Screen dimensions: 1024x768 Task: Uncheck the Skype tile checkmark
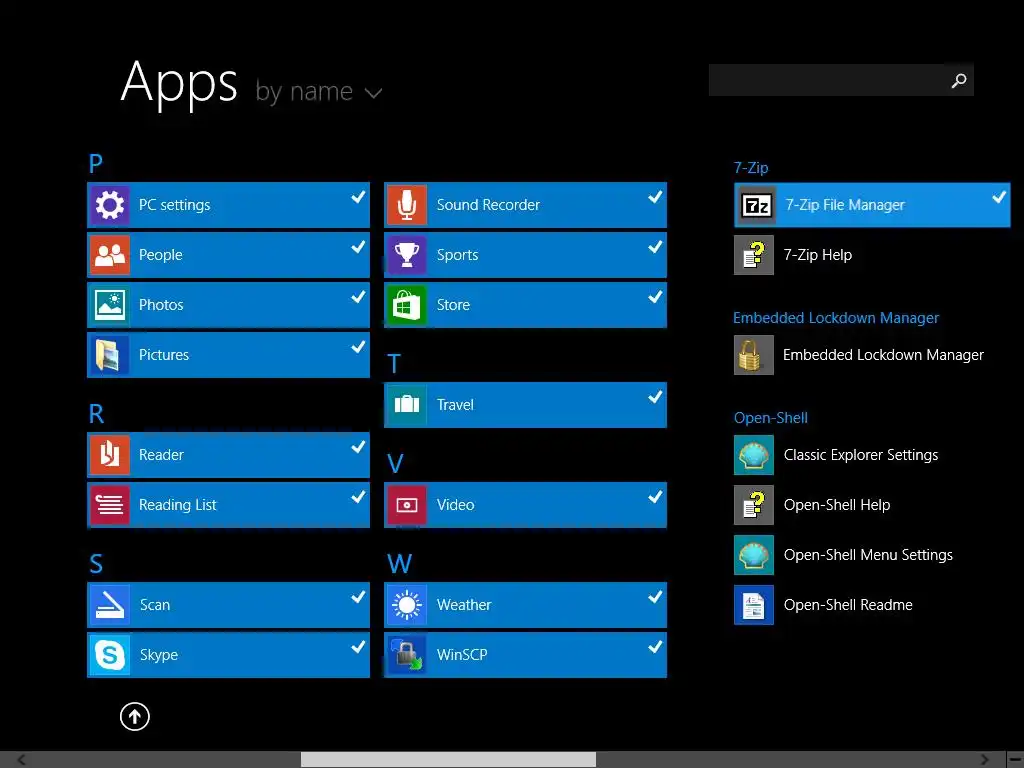358,647
